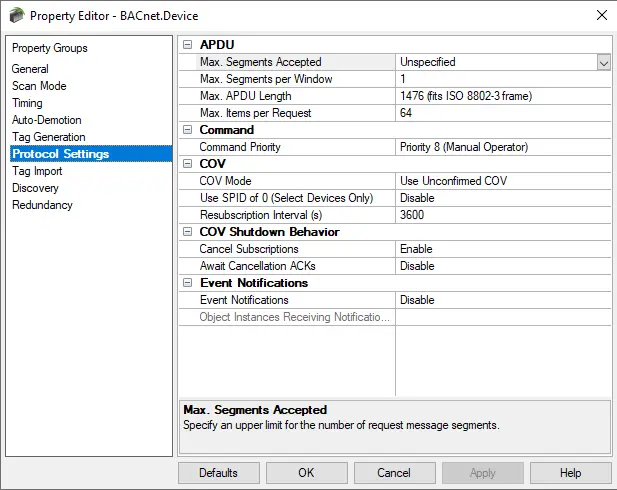
Task: Select the Command Priority property label
Action: 240,147
